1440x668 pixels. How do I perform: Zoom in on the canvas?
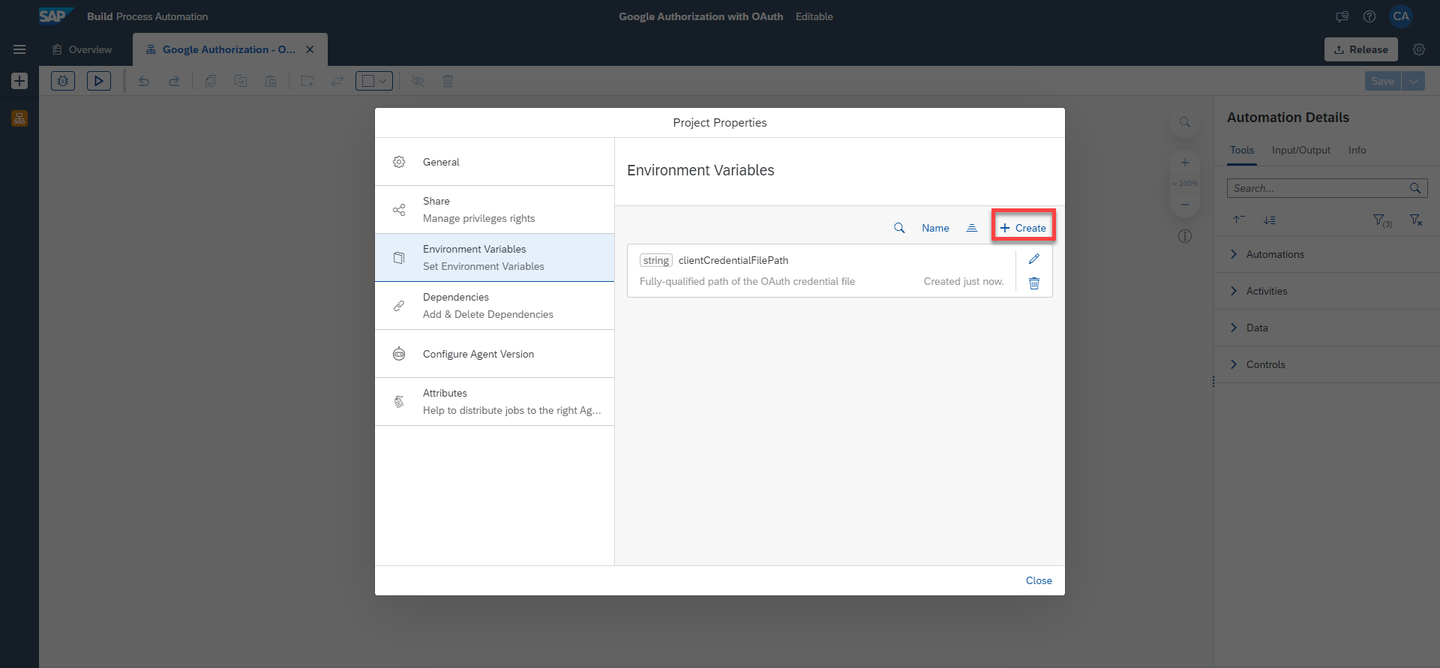[x=1185, y=162]
